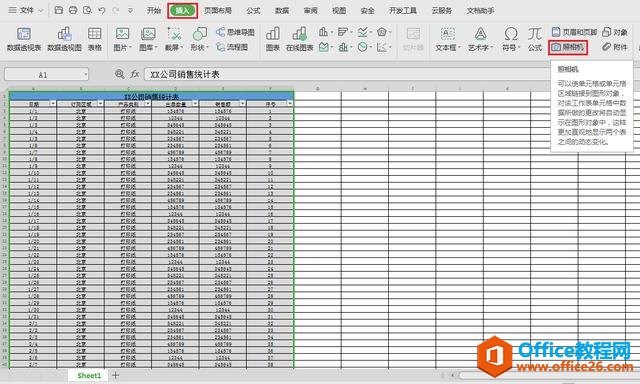
Task: Insert a flowchart (流程图)
Action: click(x=232, y=47)
